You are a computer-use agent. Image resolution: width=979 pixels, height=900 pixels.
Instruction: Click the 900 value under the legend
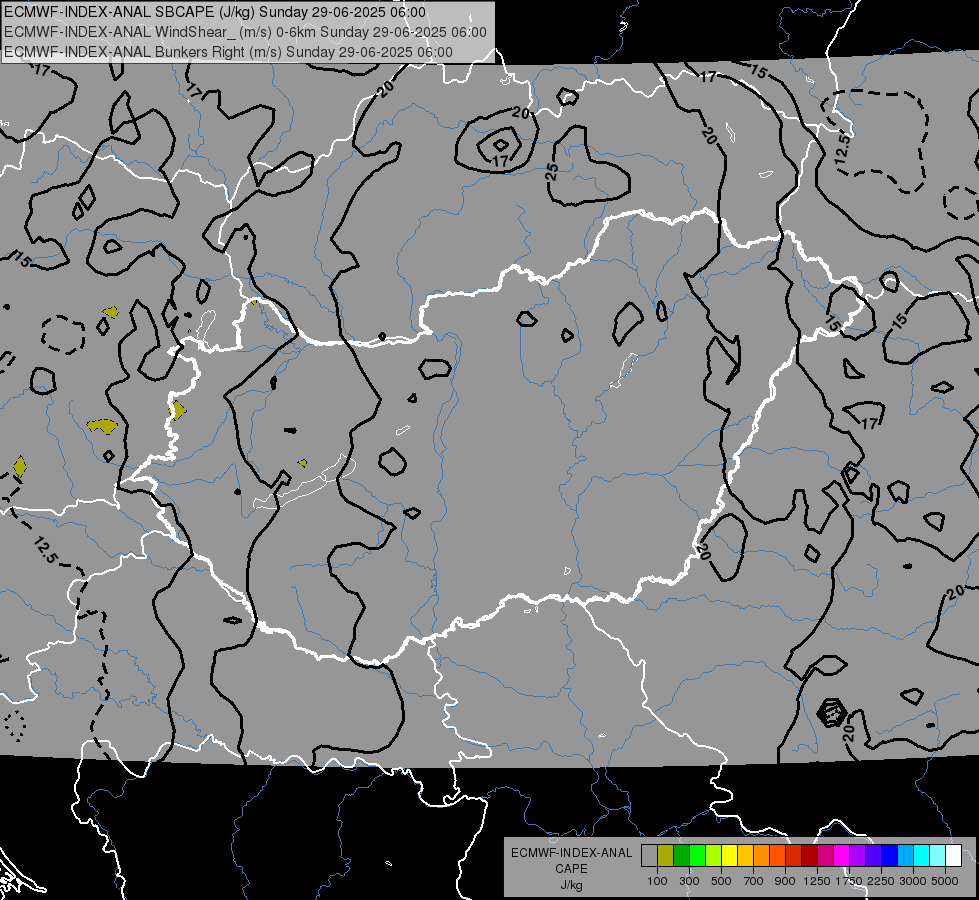click(785, 881)
